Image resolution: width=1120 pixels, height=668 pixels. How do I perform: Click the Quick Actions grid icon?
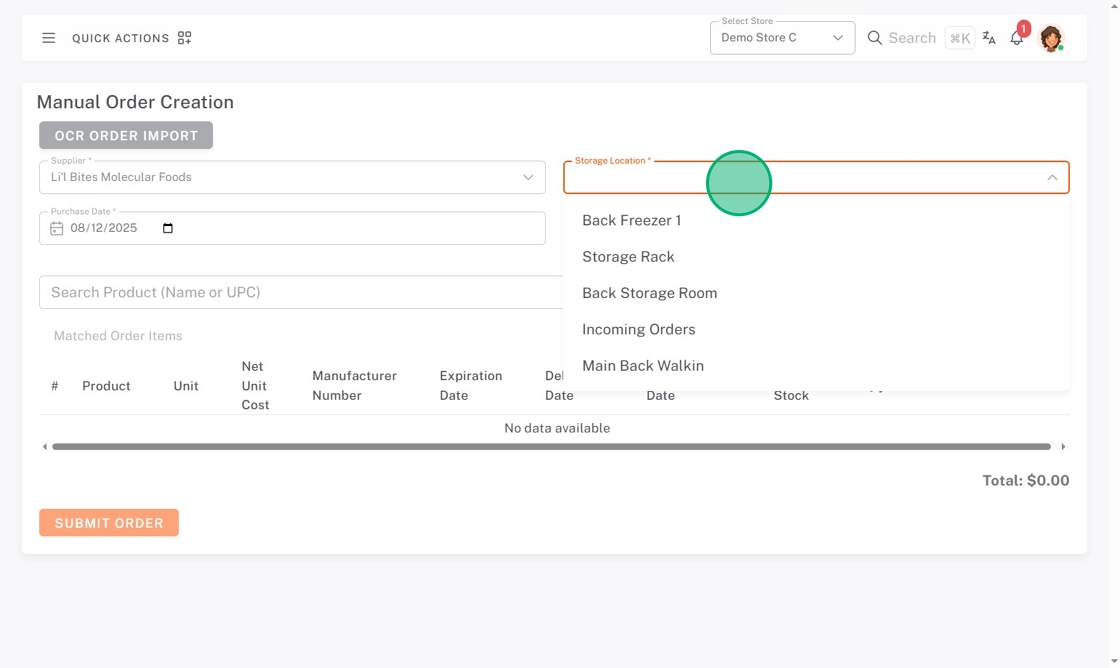point(184,38)
